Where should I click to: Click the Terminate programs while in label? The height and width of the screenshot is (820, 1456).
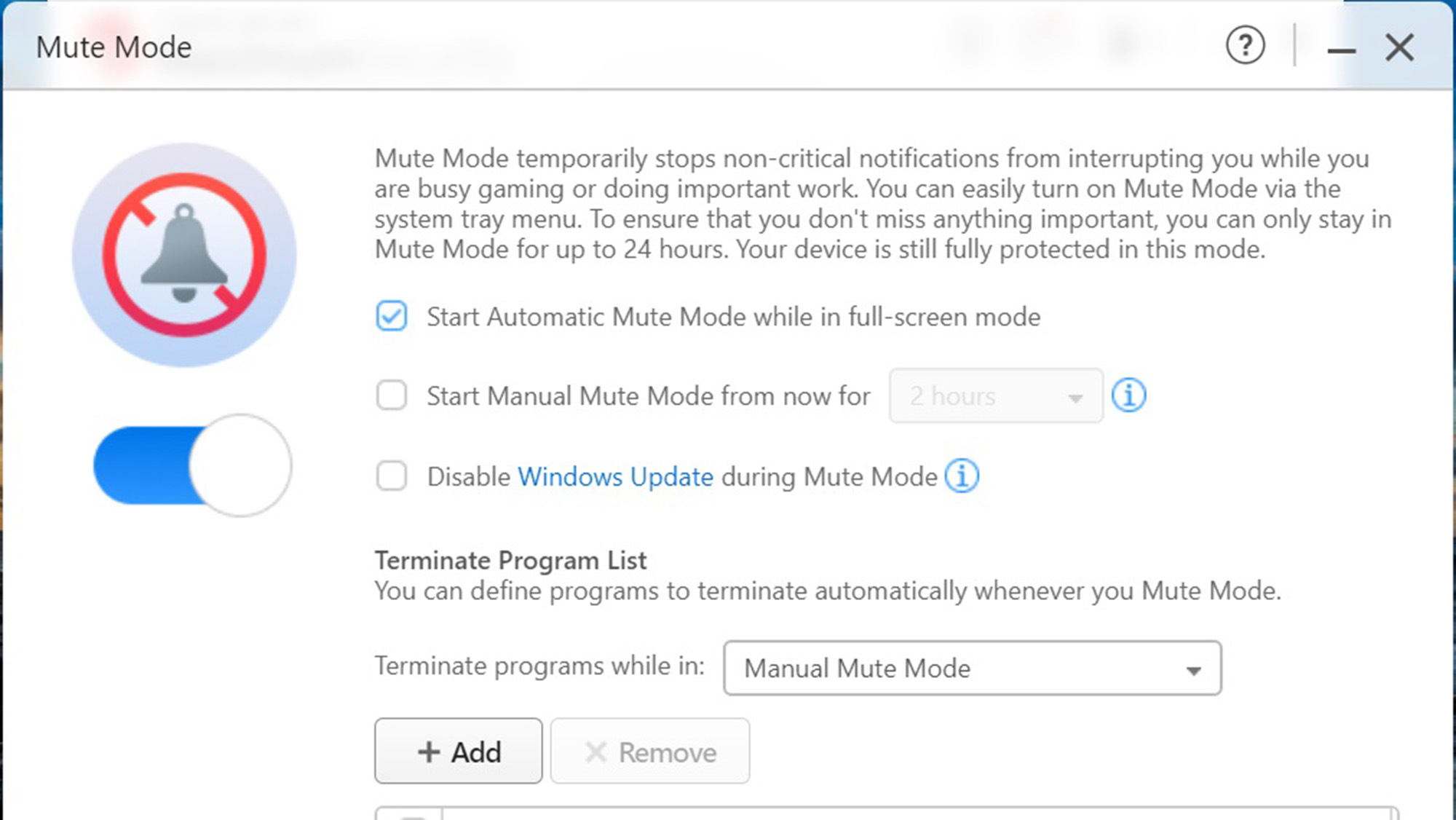(x=539, y=666)
